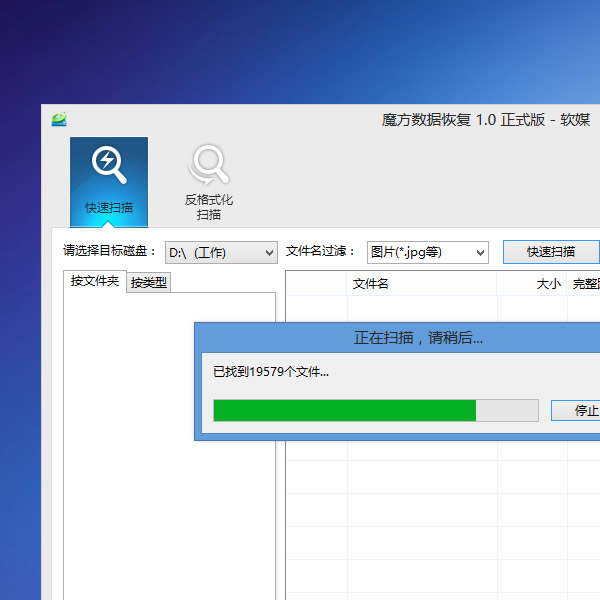Open the target disk dropdown D:\ (工作)
The width and height of the screenshot is (600, 600).
[221, 253]
